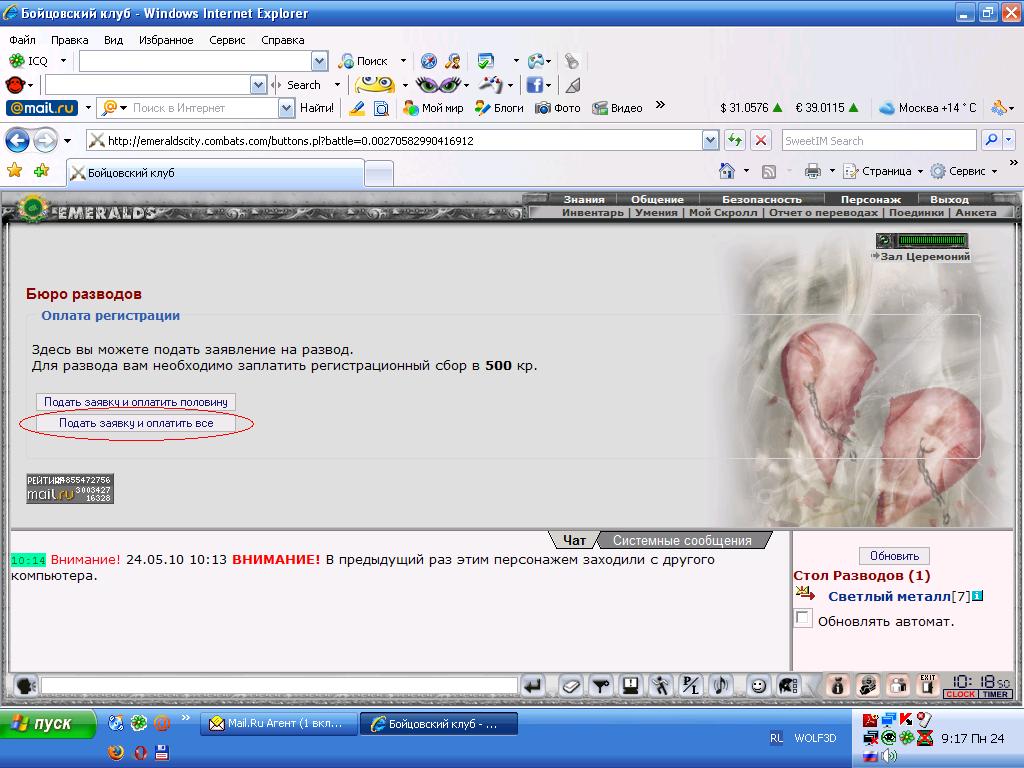Image resolution: width=1024 pixels, height=768 pixels.
Task: Click the funnel filter icon in game toolbar
Action: (x=601, y=686)
